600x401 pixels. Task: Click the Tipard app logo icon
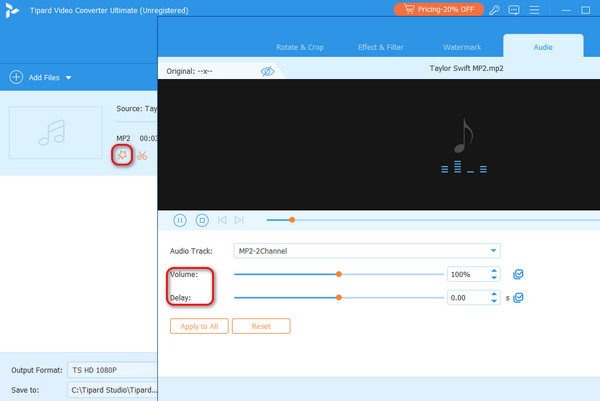tap(11, 10)
